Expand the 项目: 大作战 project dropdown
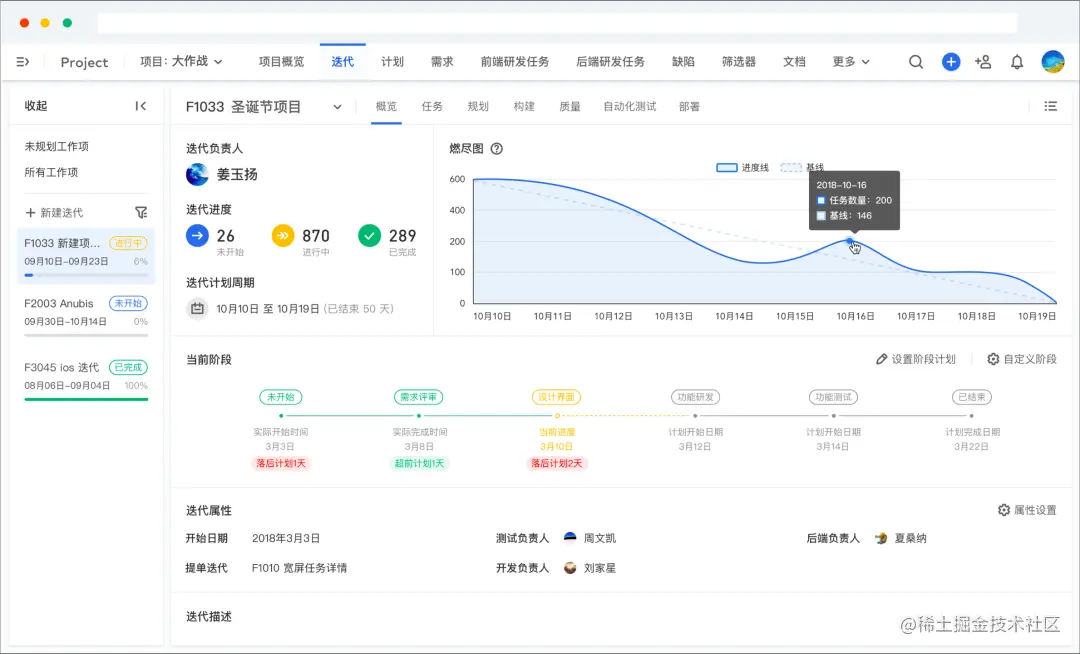 click(x=181, y=61)
